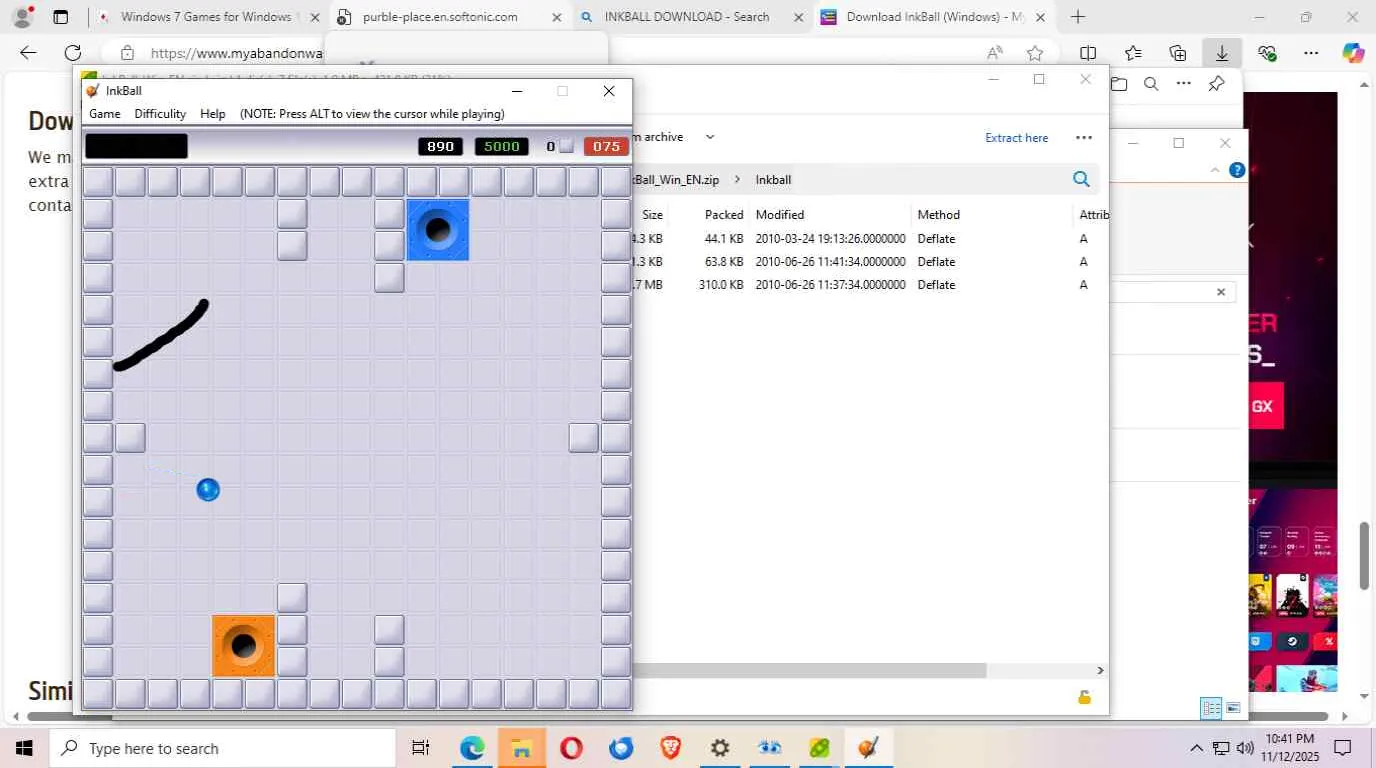Click the green 5000 score display
The height and width of the screenshot is (768, 1376).
pos(502,146)
